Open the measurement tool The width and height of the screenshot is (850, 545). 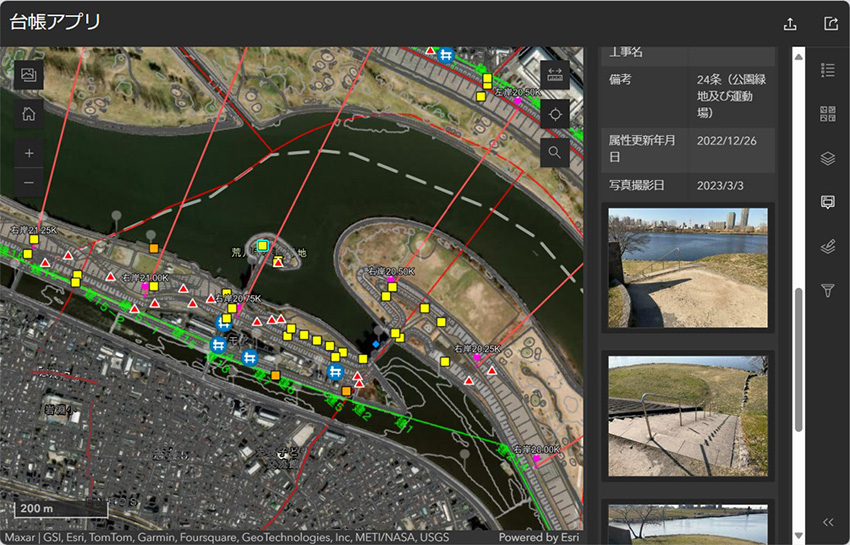(555, 75)
